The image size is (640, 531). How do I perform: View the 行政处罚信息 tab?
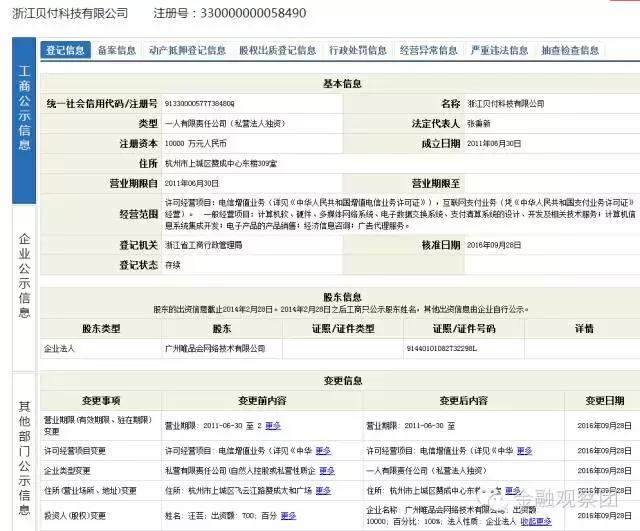coord(358,50)
